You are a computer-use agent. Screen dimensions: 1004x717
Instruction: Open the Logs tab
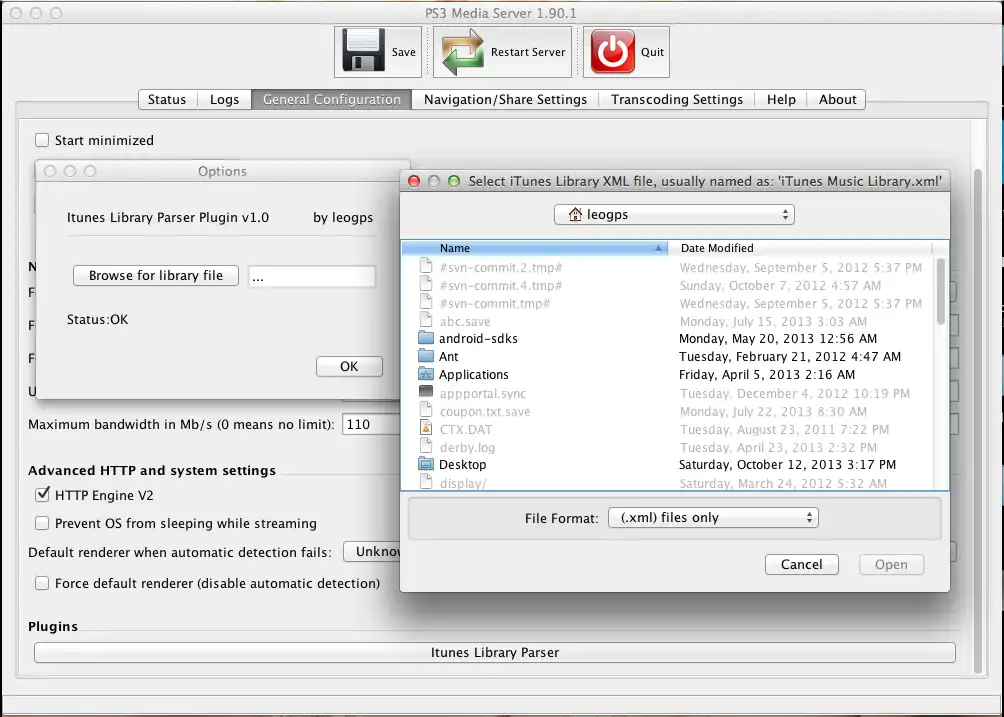coord(224,99)
